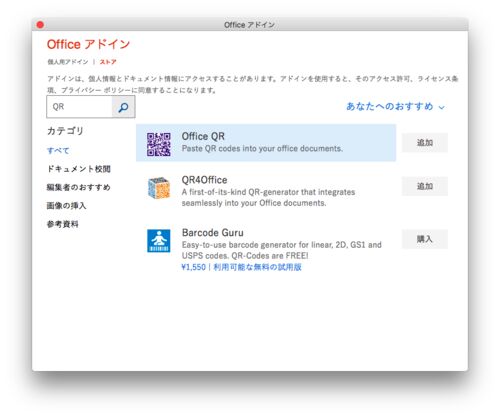The image size is (500, 417).
Task: Click the search field containing QR
Action: [x=79, y=107]
